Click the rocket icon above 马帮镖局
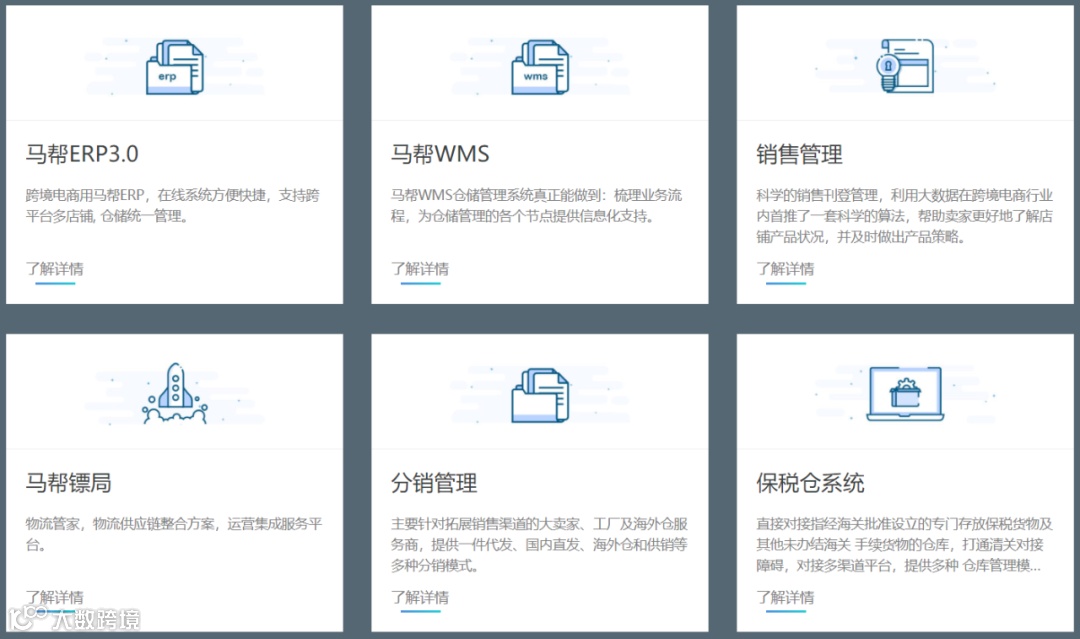The image size is (1080, 639). [175, 390]
